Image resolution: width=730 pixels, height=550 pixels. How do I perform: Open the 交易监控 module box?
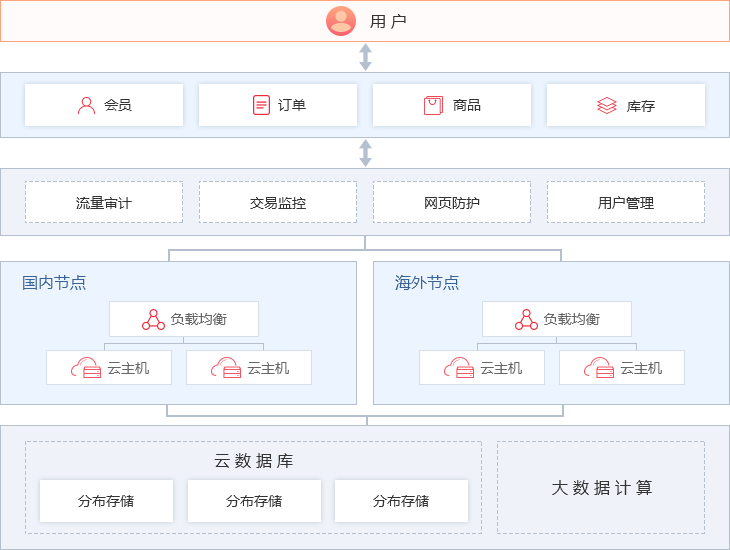[x=278, y=202]
